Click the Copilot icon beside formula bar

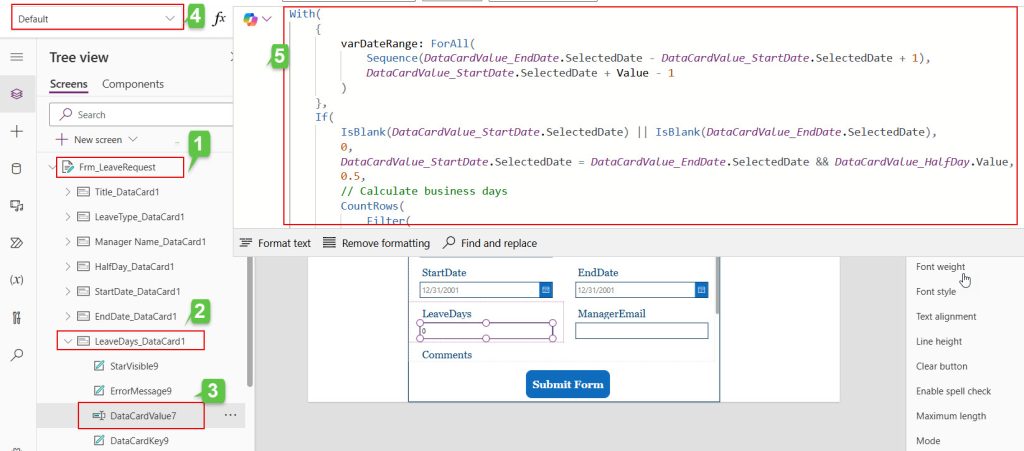click(x=250, y=20)
